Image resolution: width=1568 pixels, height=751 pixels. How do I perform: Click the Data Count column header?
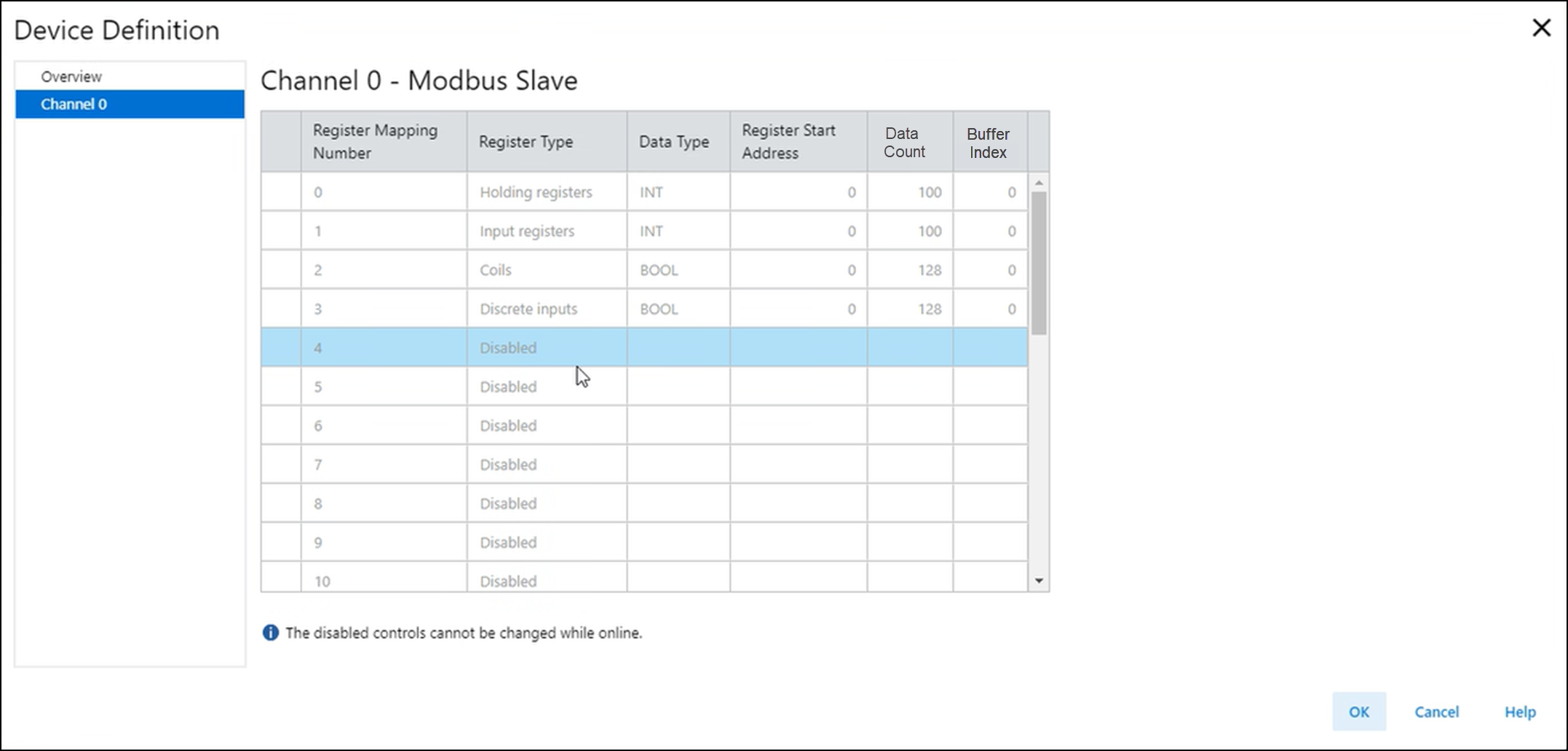[x=909, y=141]
